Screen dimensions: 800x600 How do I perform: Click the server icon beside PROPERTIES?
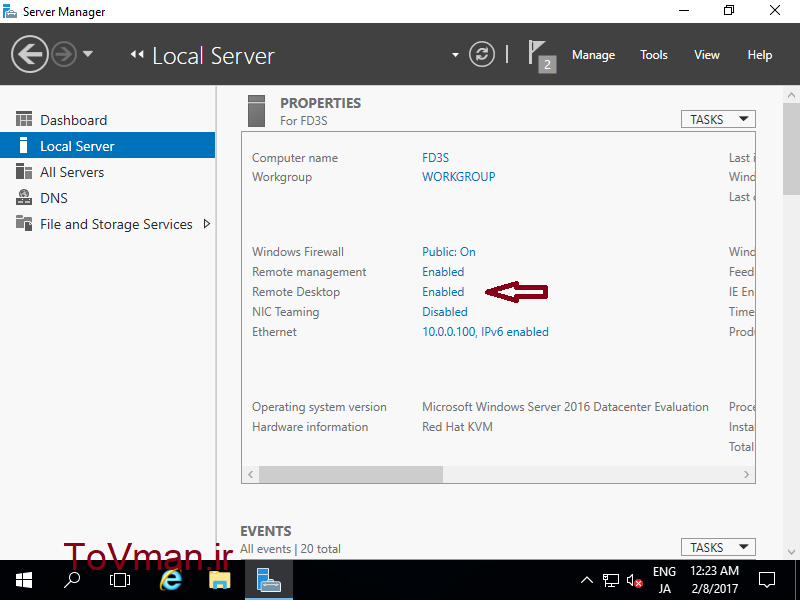point(256,111)
